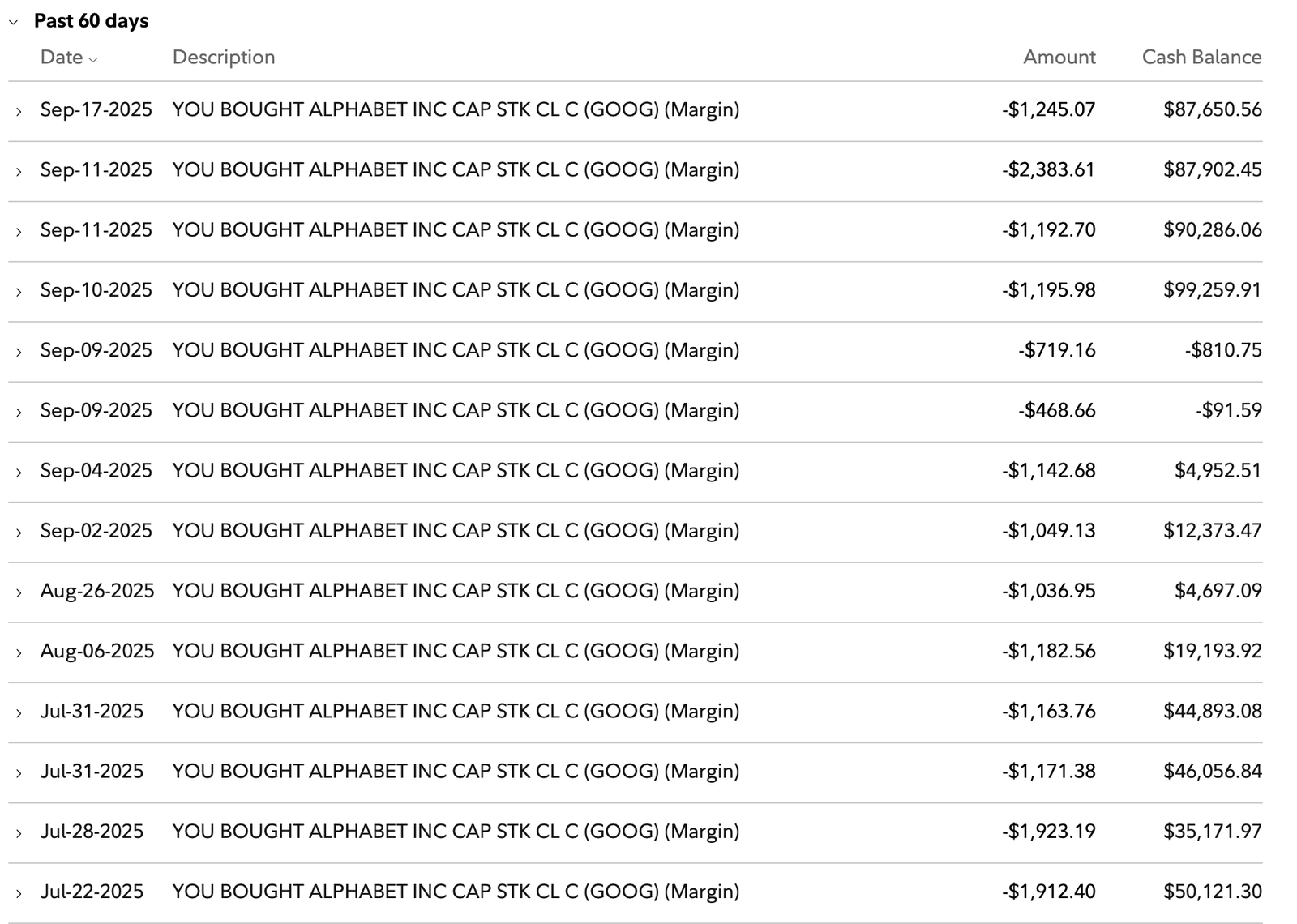Expand the Sep-02-2025 transaction row

click(19, 532)
